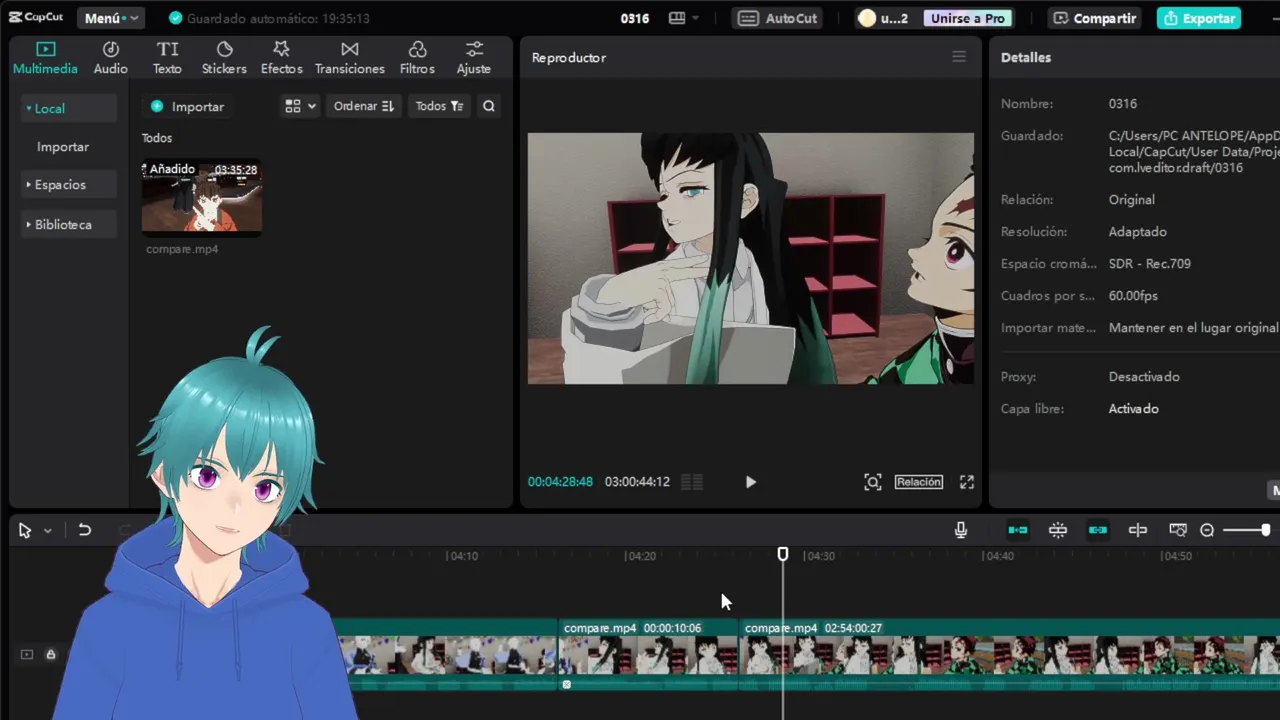Undo the last action
This screenshot has height=720, width=1280.
[85, 530]
